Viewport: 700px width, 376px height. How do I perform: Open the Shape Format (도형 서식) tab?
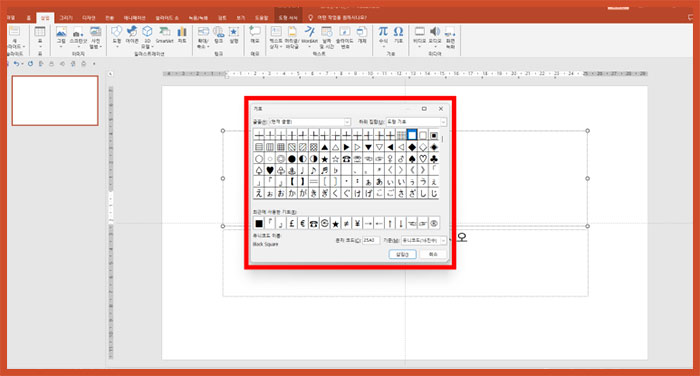[288, 18]
